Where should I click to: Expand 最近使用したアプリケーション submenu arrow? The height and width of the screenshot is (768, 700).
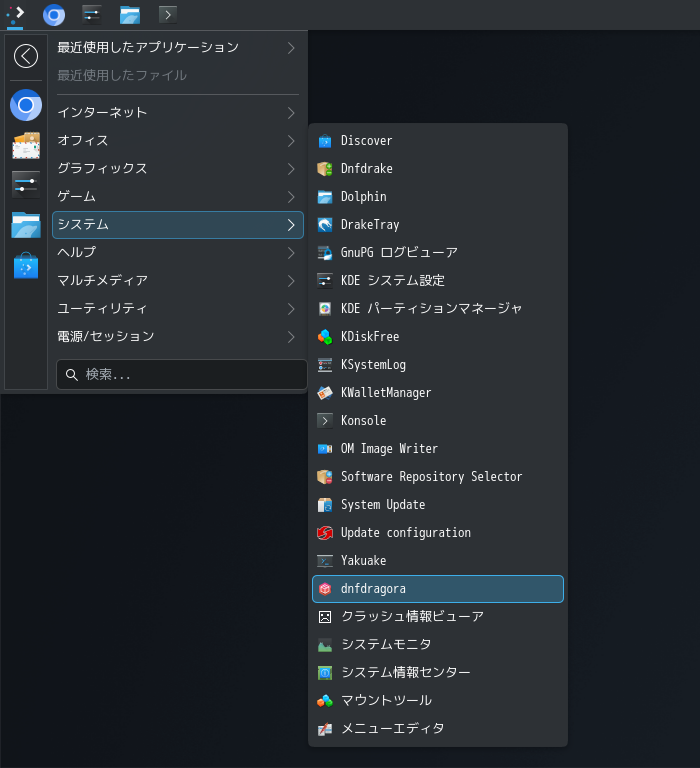coord(291,48)
